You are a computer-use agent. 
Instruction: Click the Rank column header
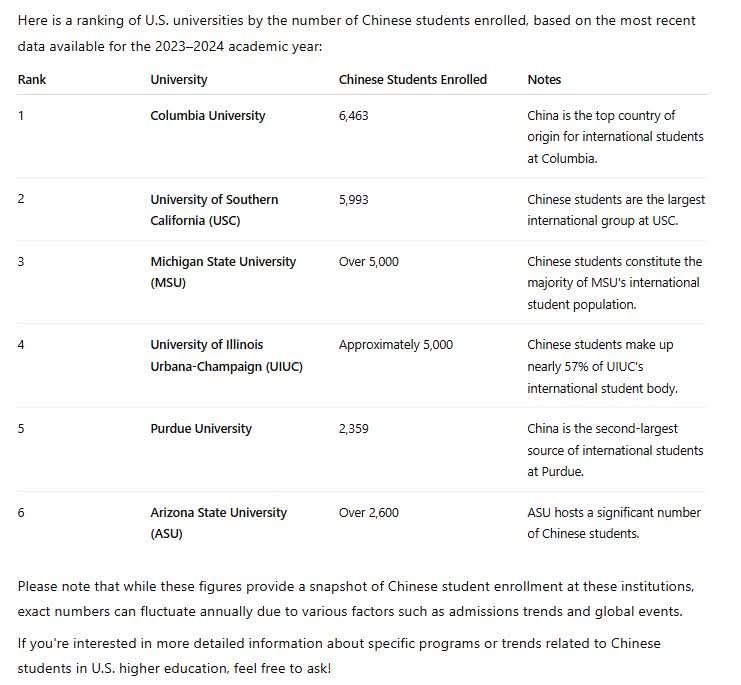pos(32,79)
